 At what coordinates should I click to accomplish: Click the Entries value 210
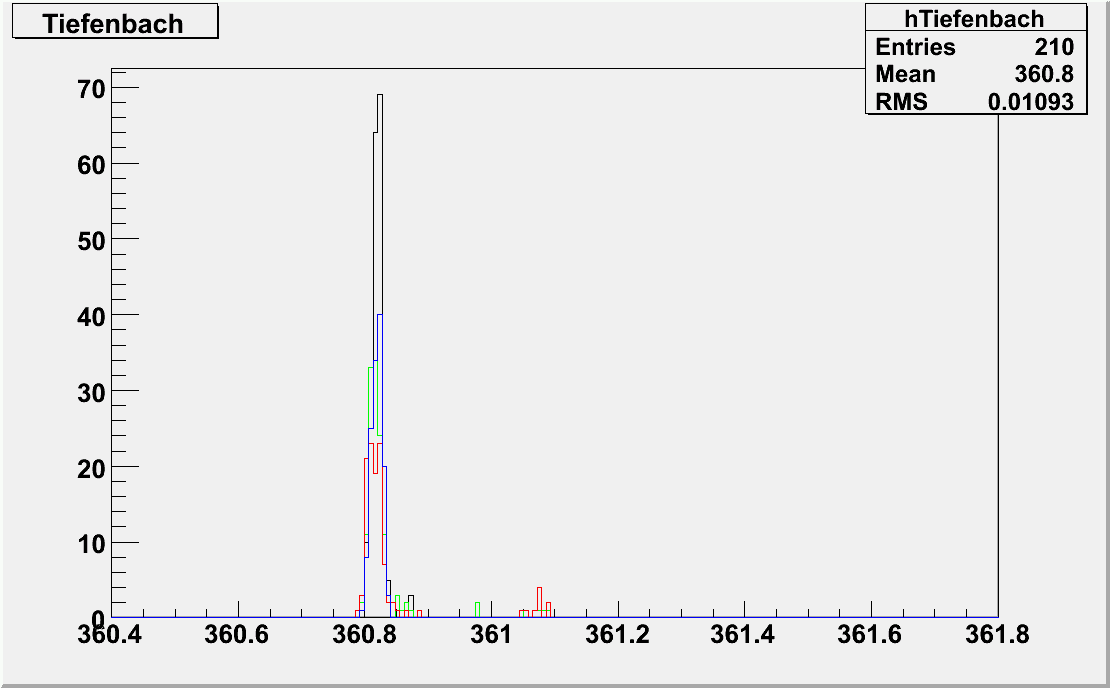[1054, 47]
